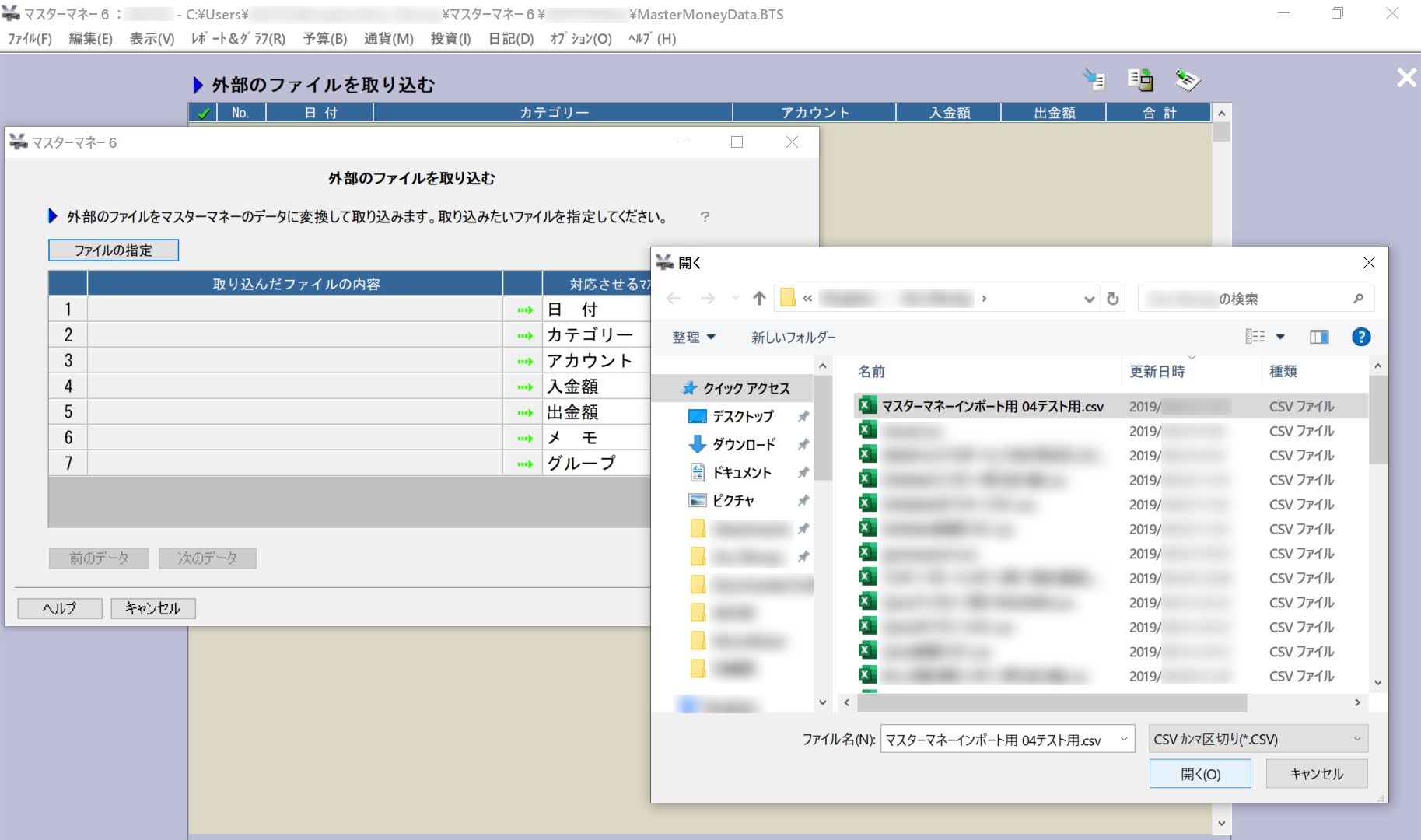Click the ファイルの指定 button
This screenshot has height=840, width=1421.
click(x=114, y=250)
